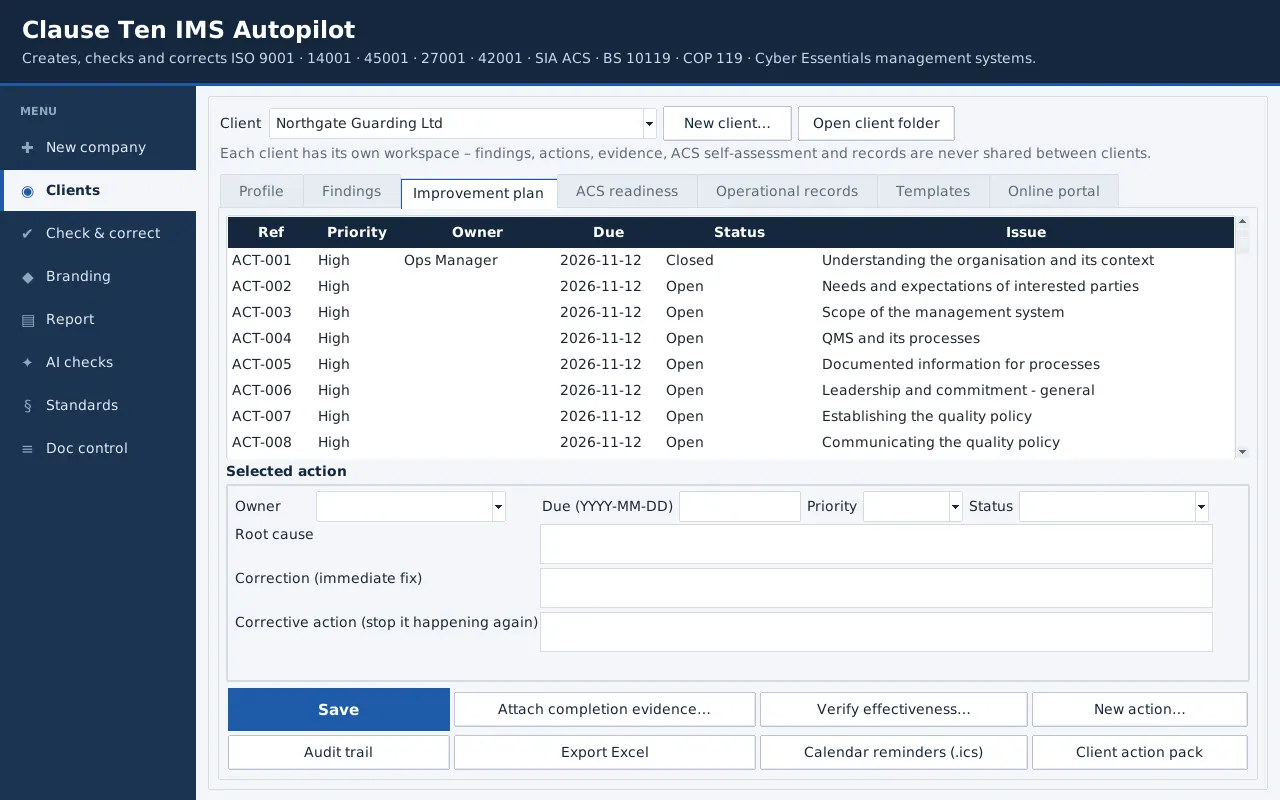
Task: Click into the Root cause text field
Action: tap(876, 544)
